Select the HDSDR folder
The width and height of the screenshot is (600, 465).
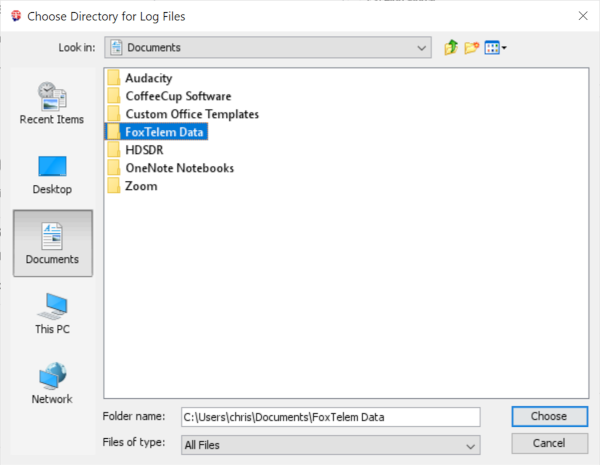135,150
